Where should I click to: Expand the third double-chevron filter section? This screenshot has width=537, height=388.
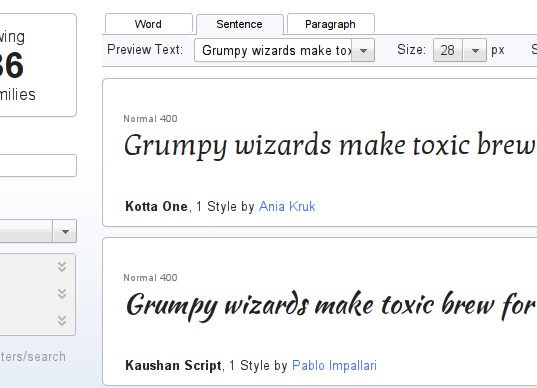point(62,321)
